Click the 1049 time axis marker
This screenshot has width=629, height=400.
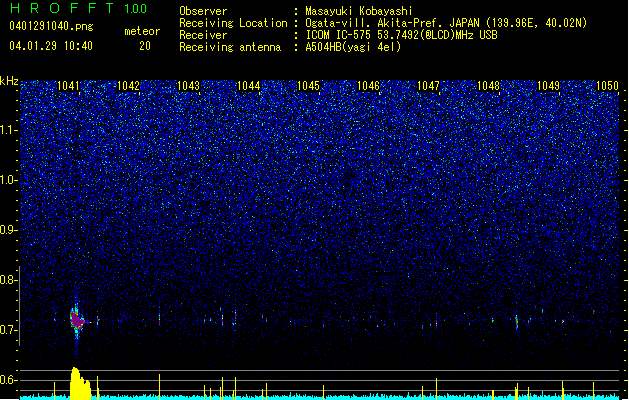tap(548, 86)
